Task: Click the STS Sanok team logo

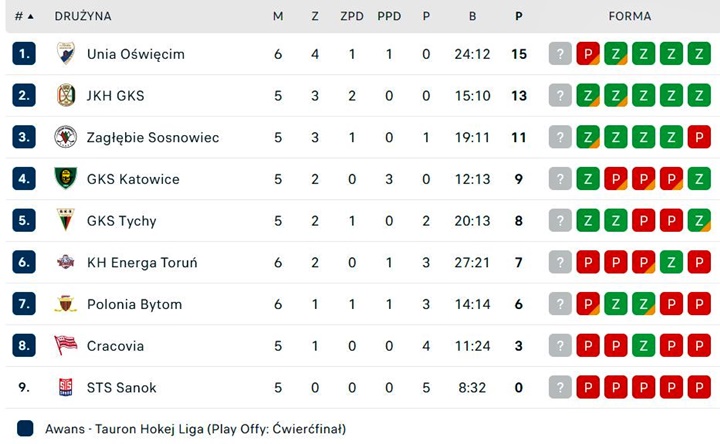Action: coord(66,388)
